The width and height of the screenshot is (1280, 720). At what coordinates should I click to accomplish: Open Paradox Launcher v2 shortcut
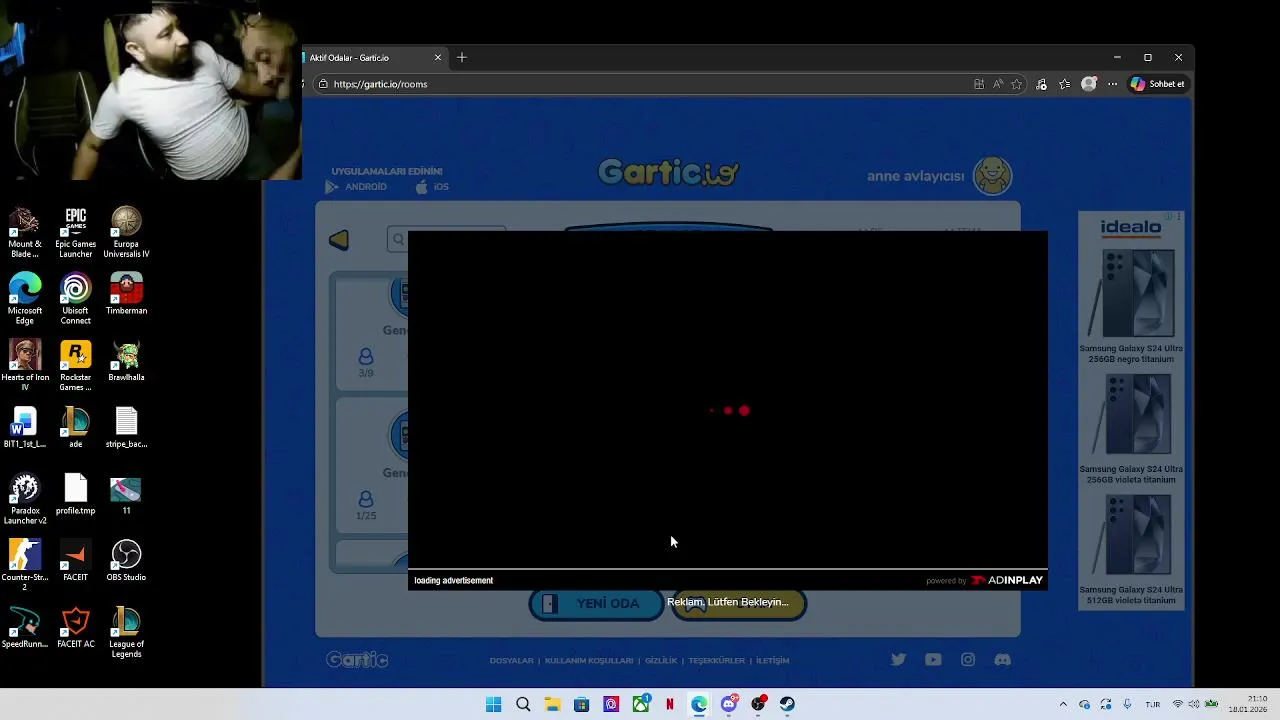(25, 499)
